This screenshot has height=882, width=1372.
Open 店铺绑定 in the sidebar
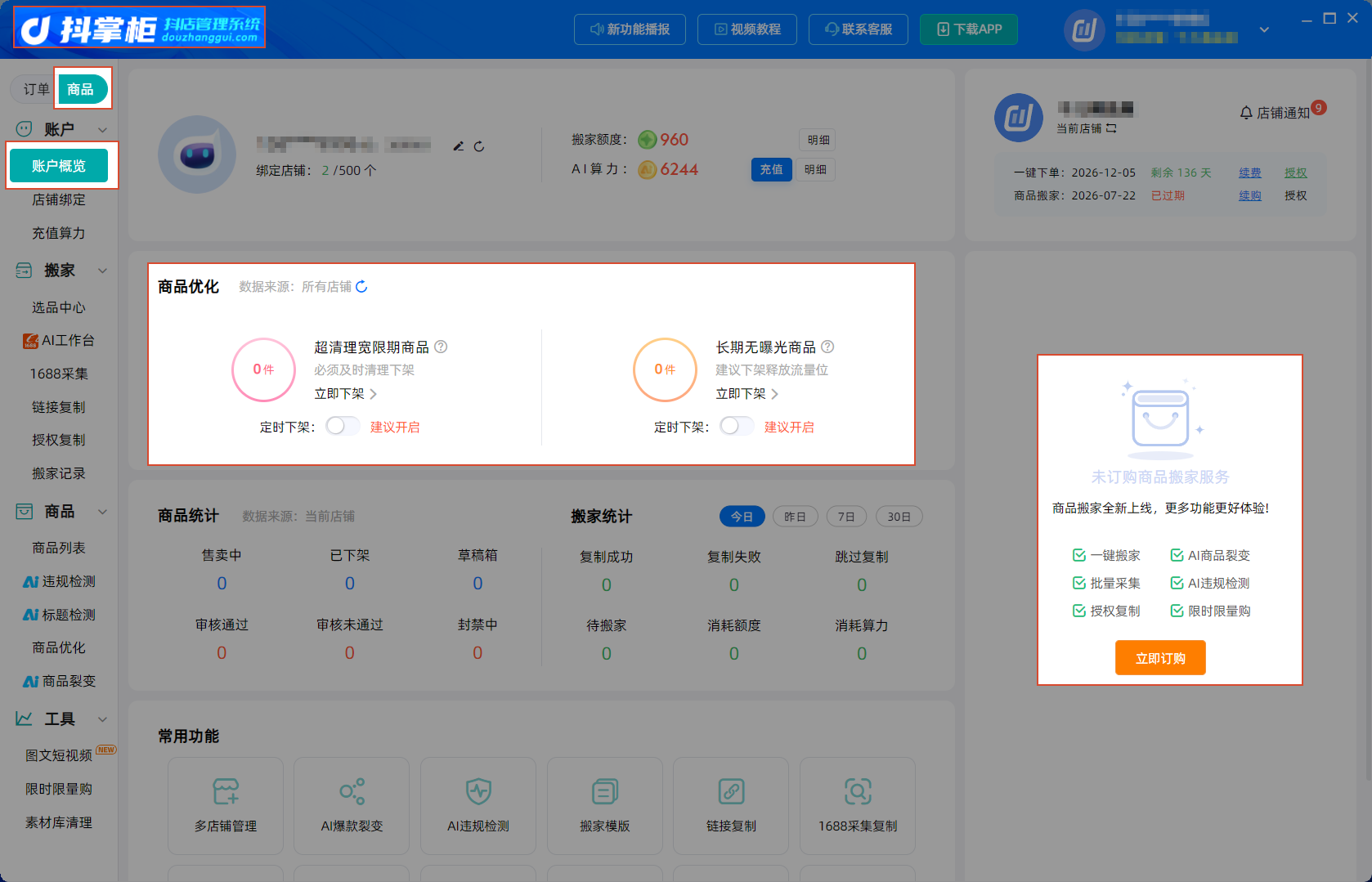[59, 199]
